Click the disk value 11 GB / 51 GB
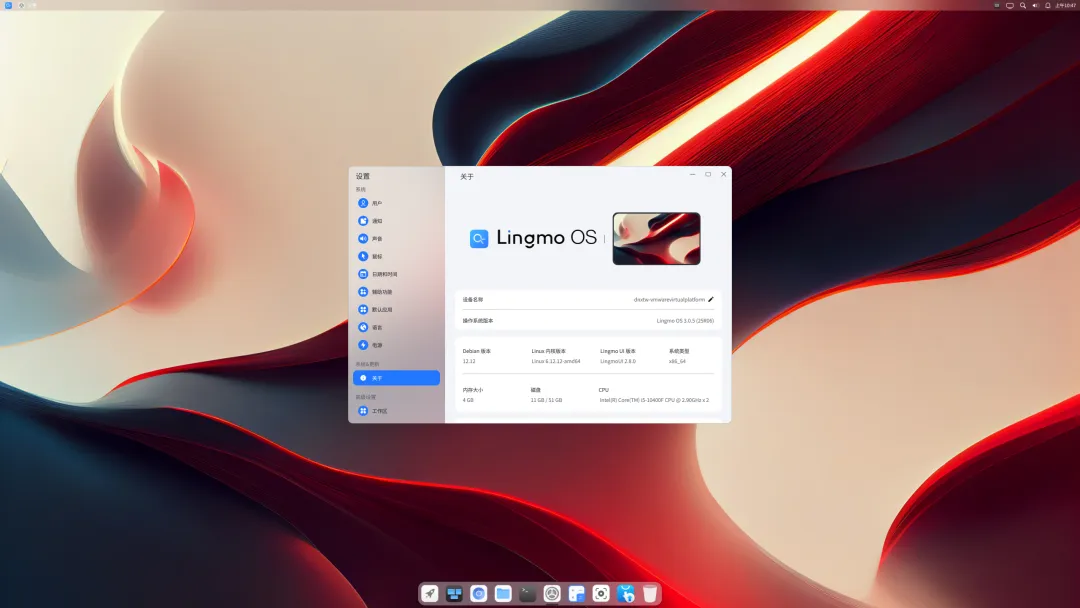Image resolution: width=1080 pixels, height=608 pixels. click(x=546, y=400)
